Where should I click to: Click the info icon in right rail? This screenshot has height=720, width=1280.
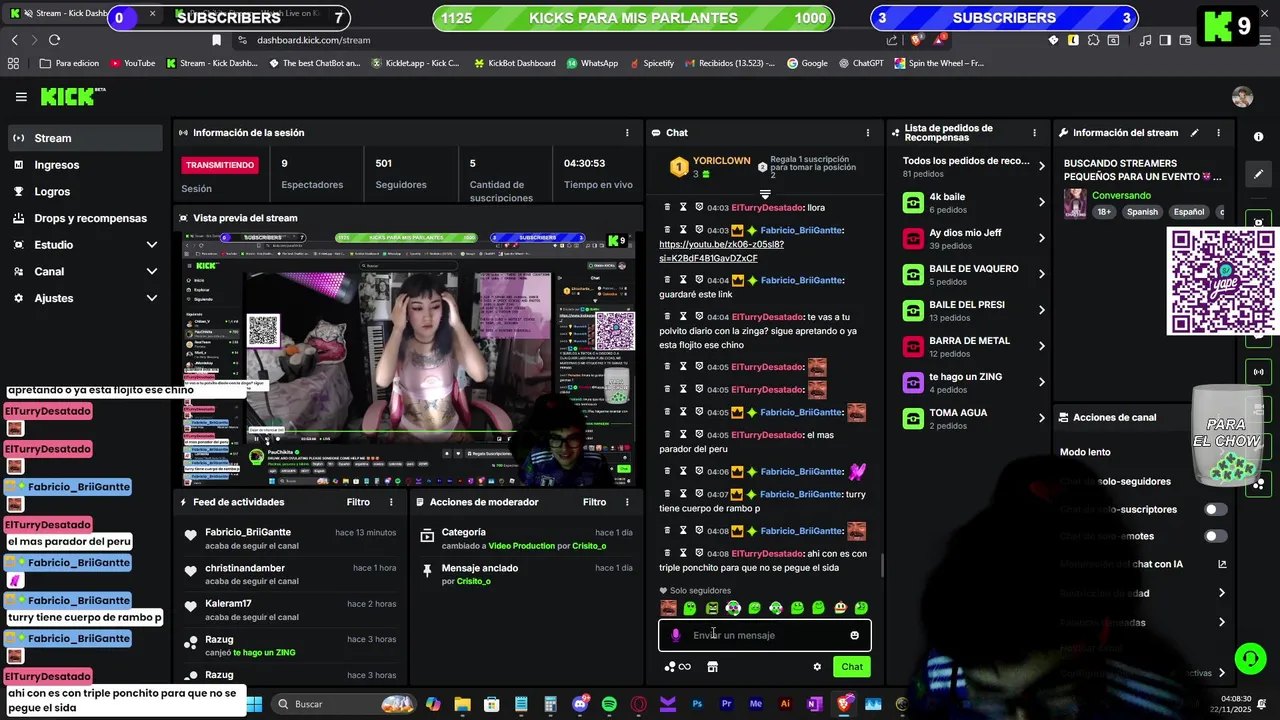(1259, 136)
